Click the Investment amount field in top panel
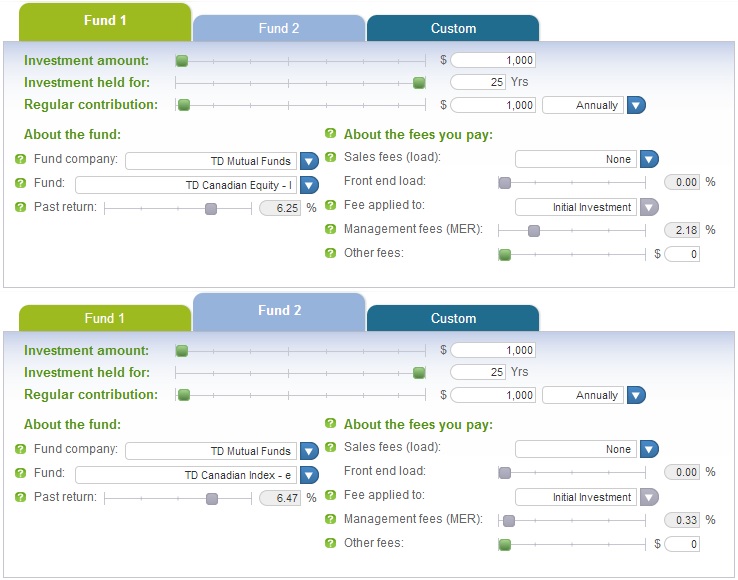Viewport: 738px width, 580px height. point(493,60)
